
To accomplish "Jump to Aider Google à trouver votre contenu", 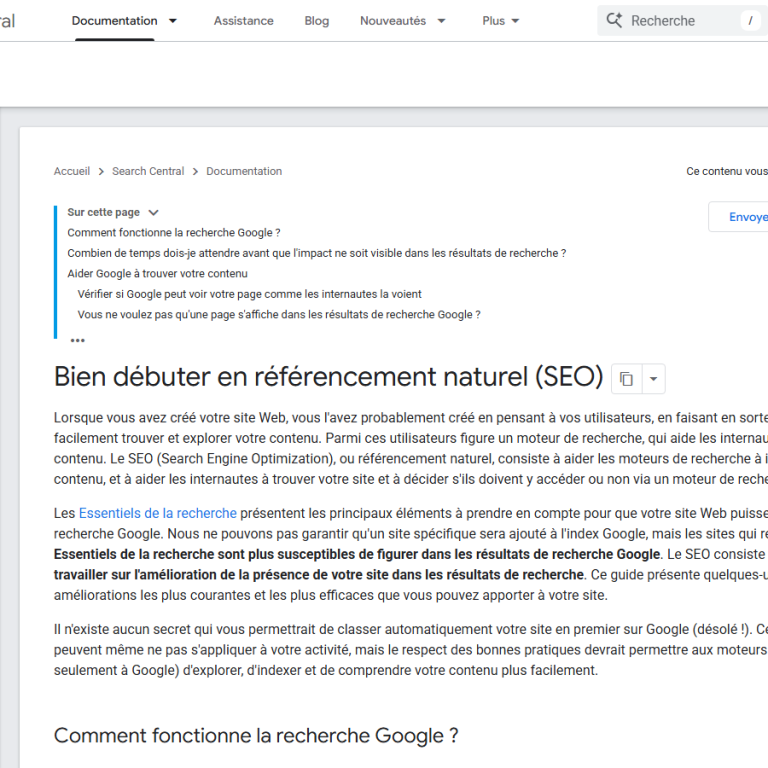I will pos(157,274).
